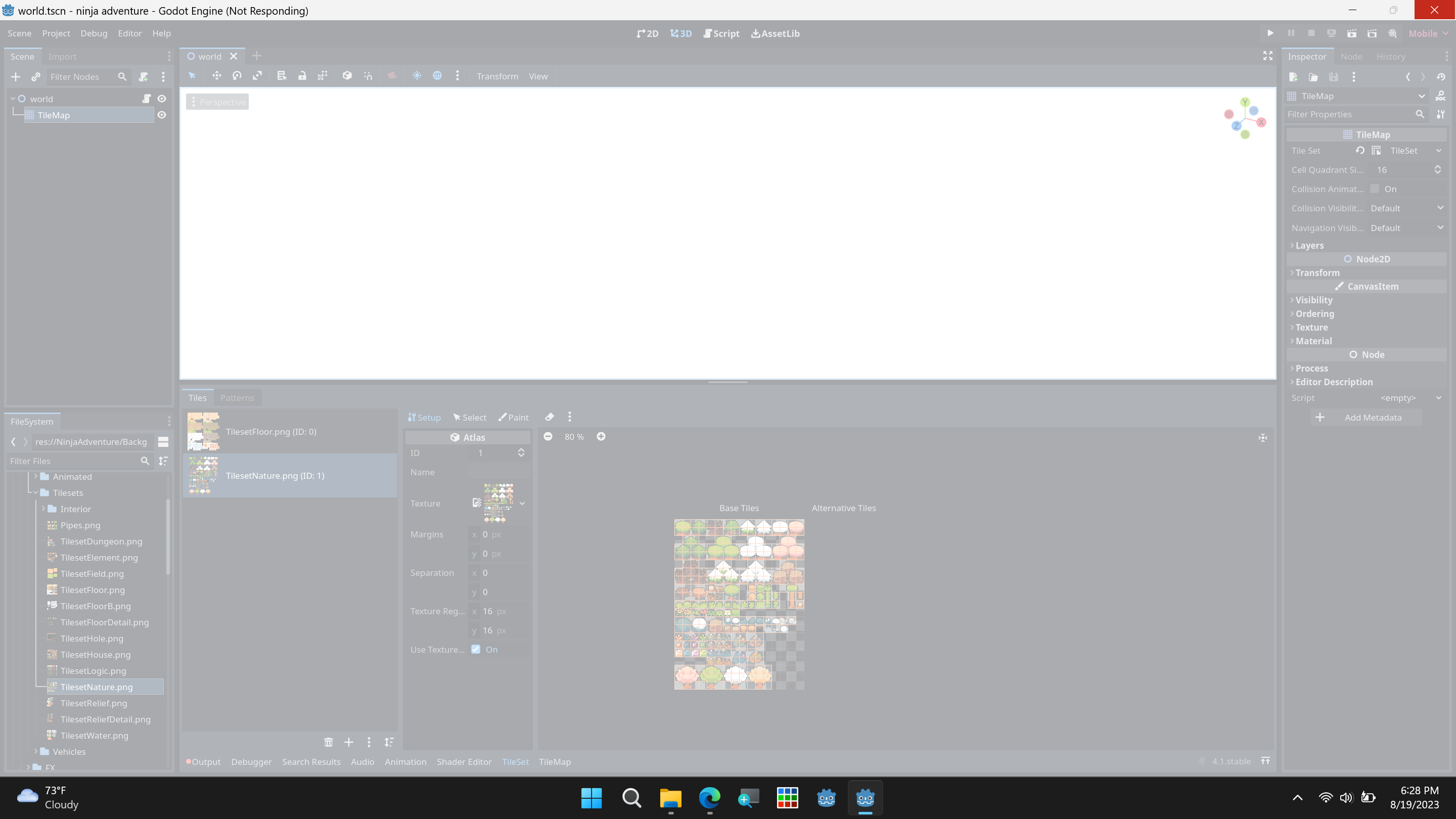Open the Project menu
1456x819 pixels.
(x=56, y=33)
